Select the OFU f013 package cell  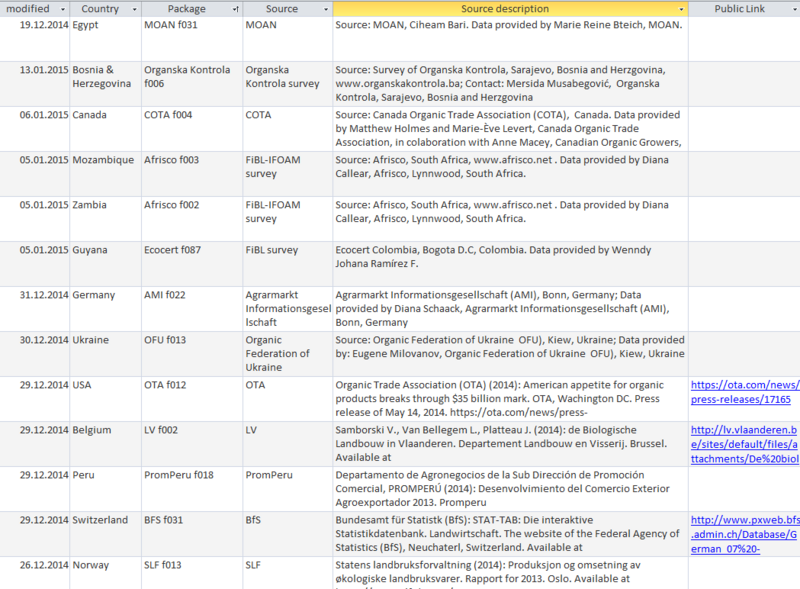(192, 354)
